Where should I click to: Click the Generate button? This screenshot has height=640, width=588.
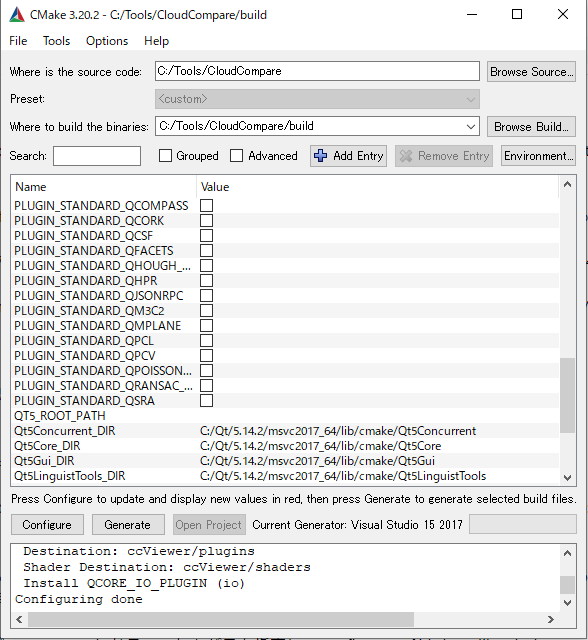click(128, 524)
